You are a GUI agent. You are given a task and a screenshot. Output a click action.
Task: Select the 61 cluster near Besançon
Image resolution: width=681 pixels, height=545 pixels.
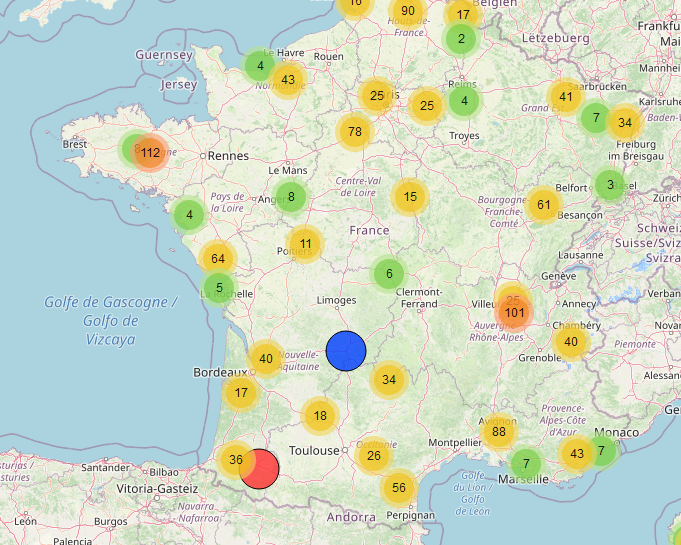(x=544, y=205)
